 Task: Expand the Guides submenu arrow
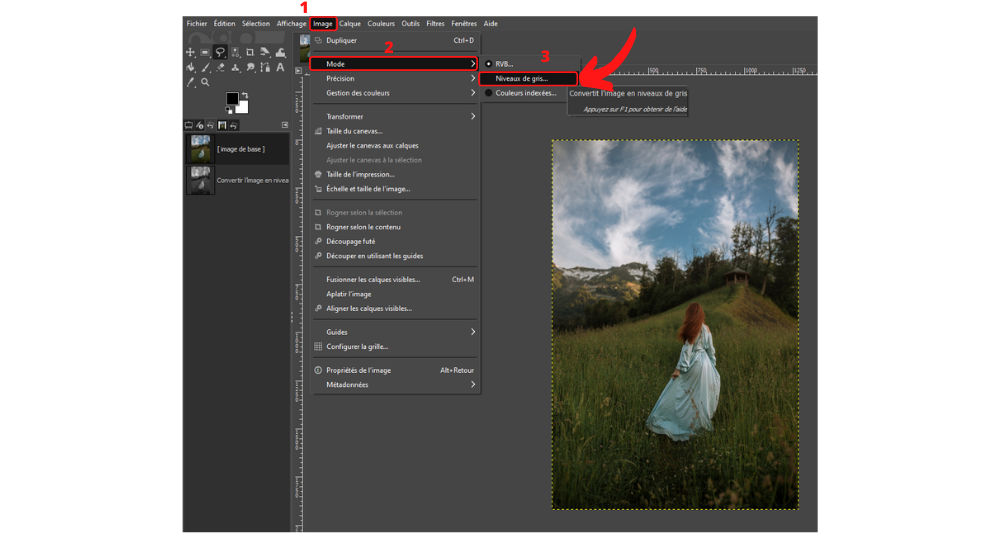[473, 332]
